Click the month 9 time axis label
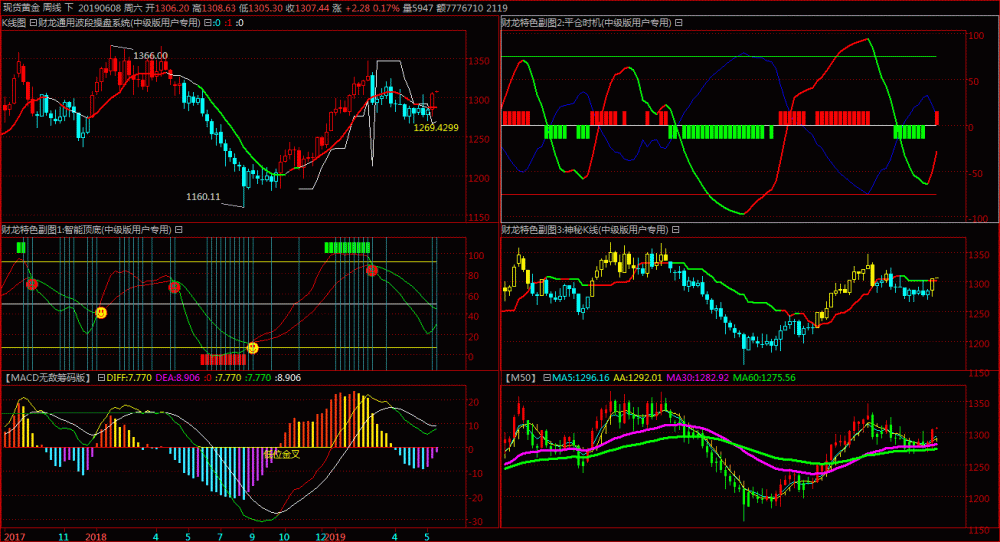Screen dimensions: 1000x542 coord(252,536)
